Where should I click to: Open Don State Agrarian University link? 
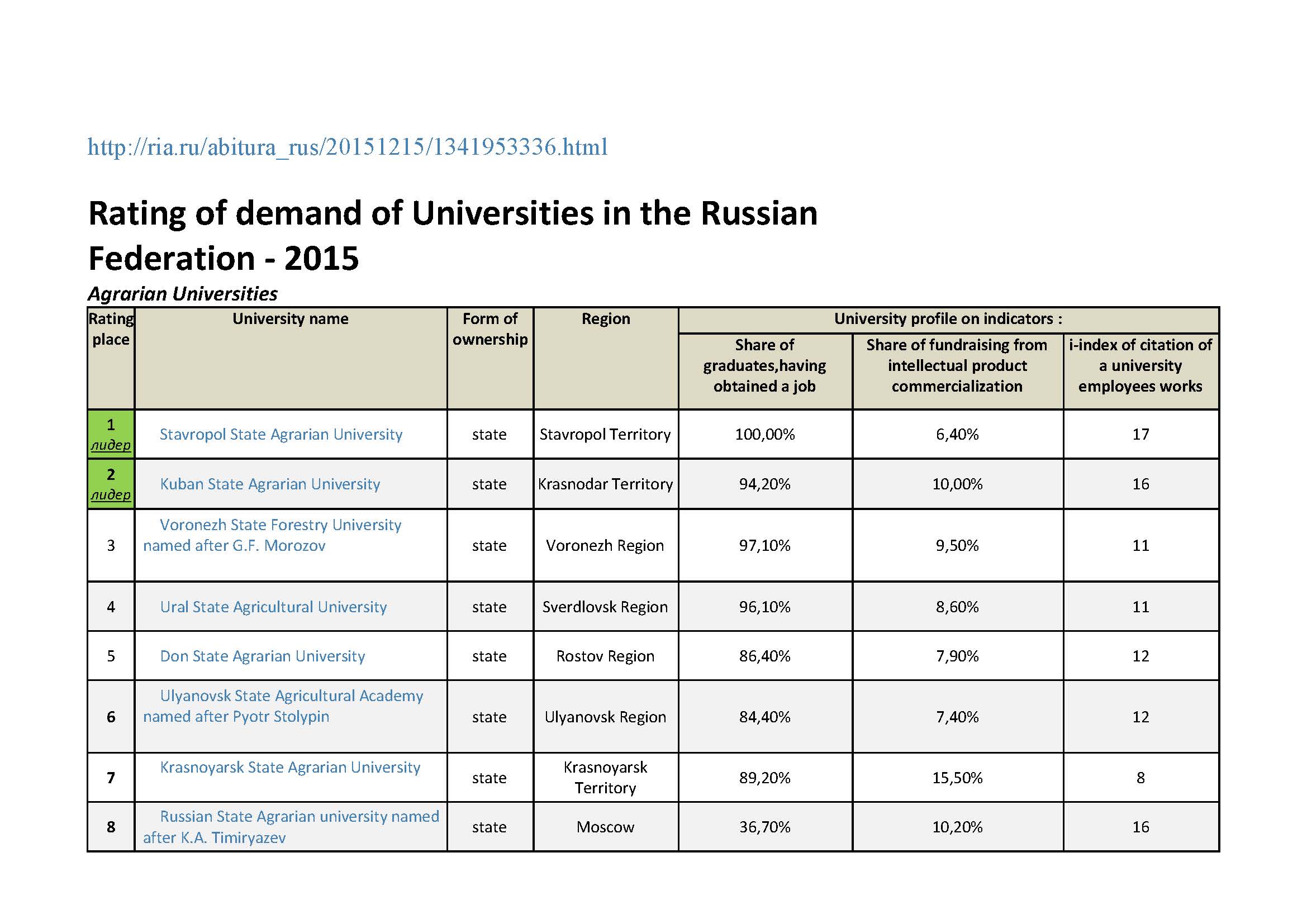pyautogui.click(x=263, y=656)
